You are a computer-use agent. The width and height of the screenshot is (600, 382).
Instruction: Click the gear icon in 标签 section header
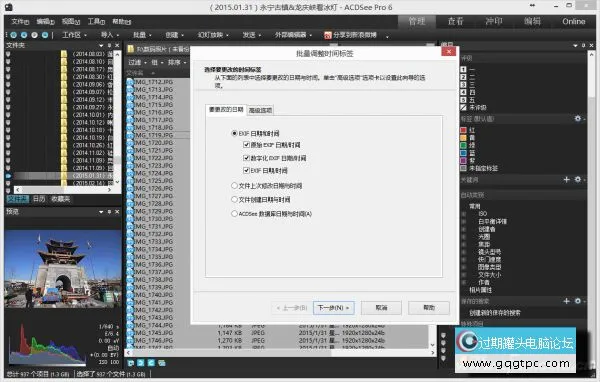click(x=578, y=119)
